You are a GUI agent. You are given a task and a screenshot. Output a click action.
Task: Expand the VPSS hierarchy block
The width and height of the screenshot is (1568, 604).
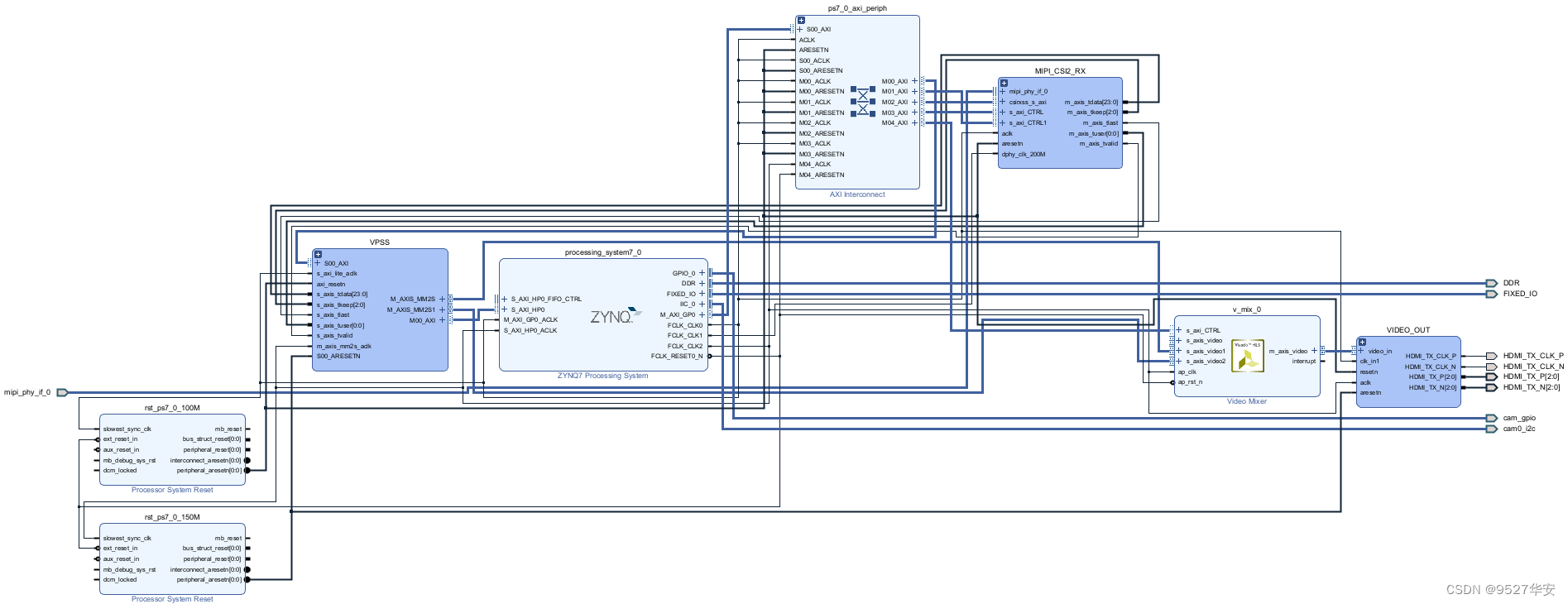click(318, 254)
